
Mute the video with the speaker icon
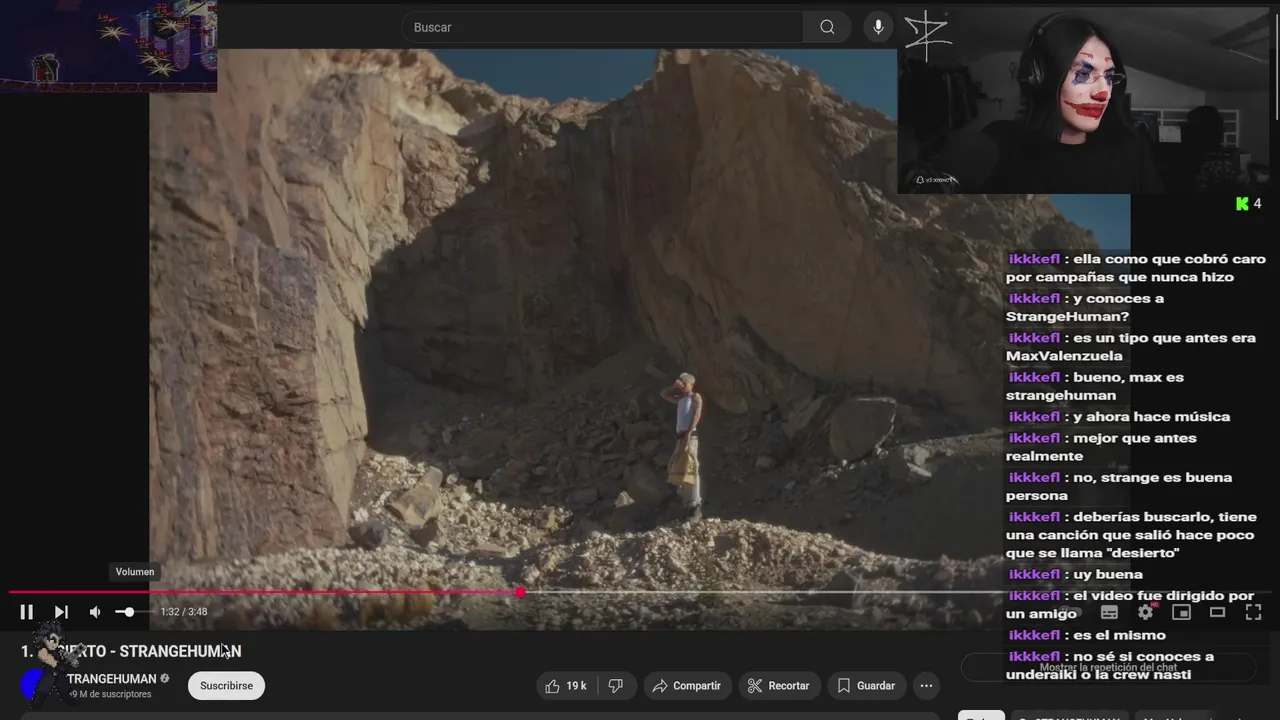point(95,612)
